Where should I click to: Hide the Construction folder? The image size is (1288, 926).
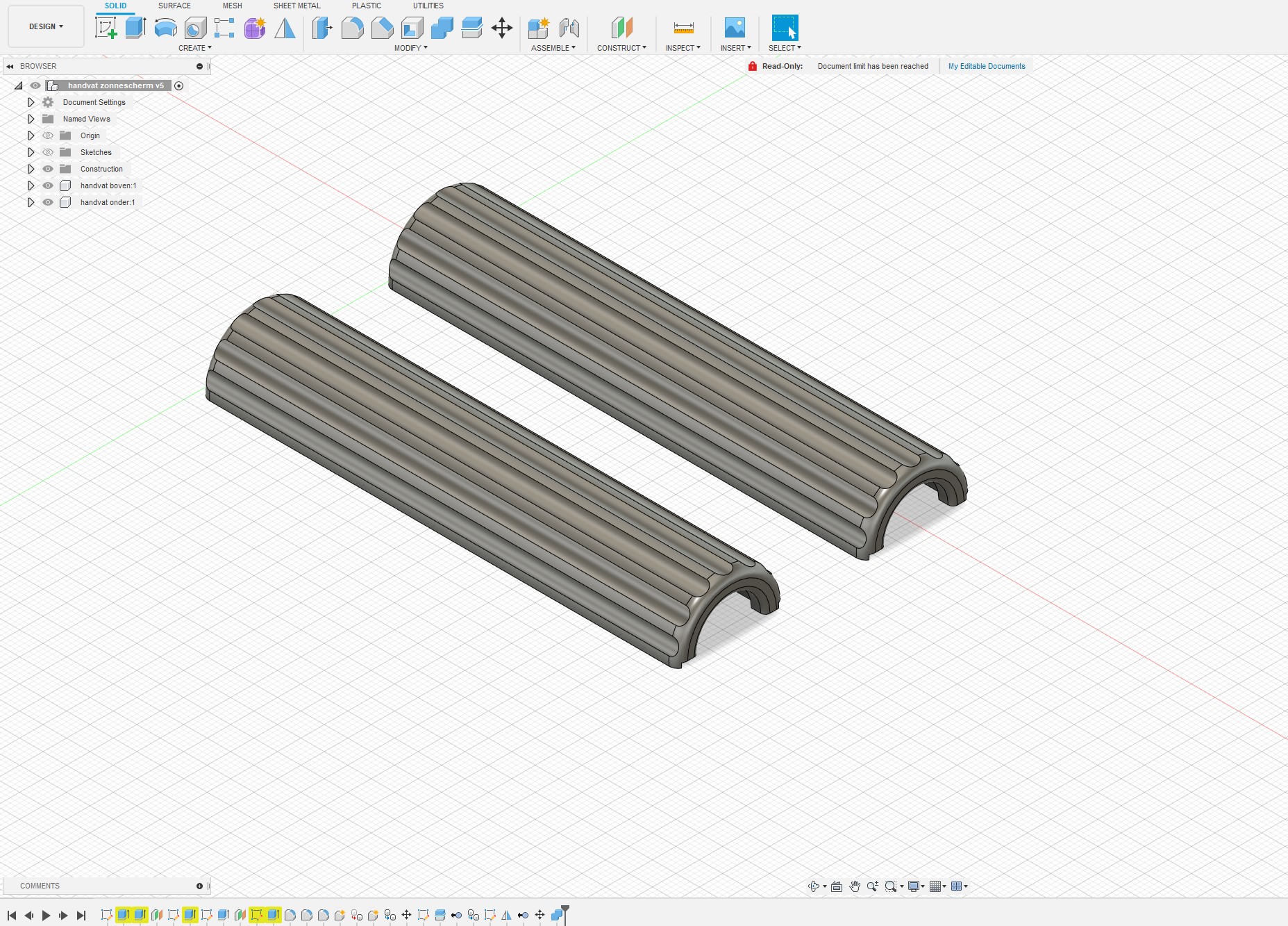(x=48, y=169)
